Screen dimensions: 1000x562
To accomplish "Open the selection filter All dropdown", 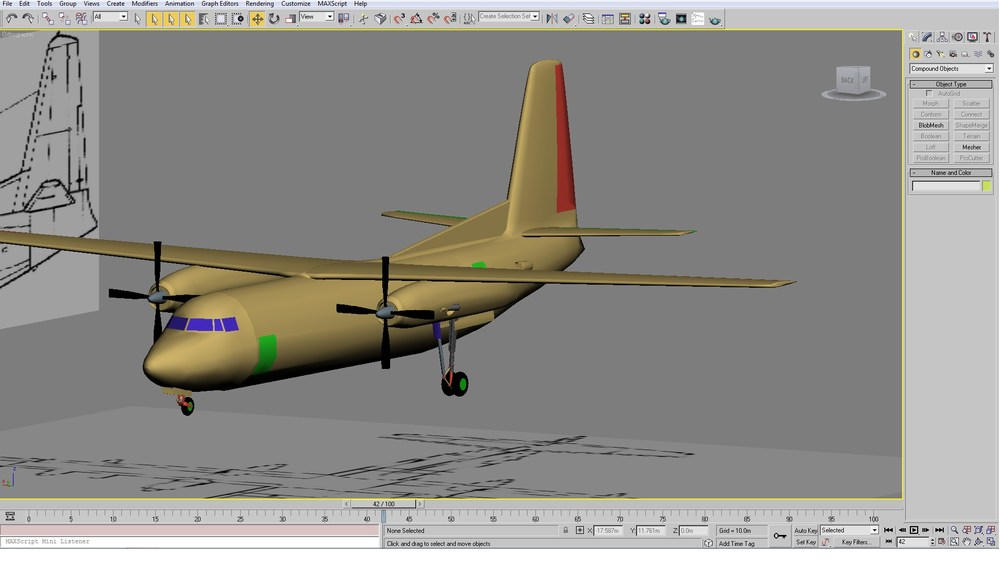I will (x=110, y=17).
